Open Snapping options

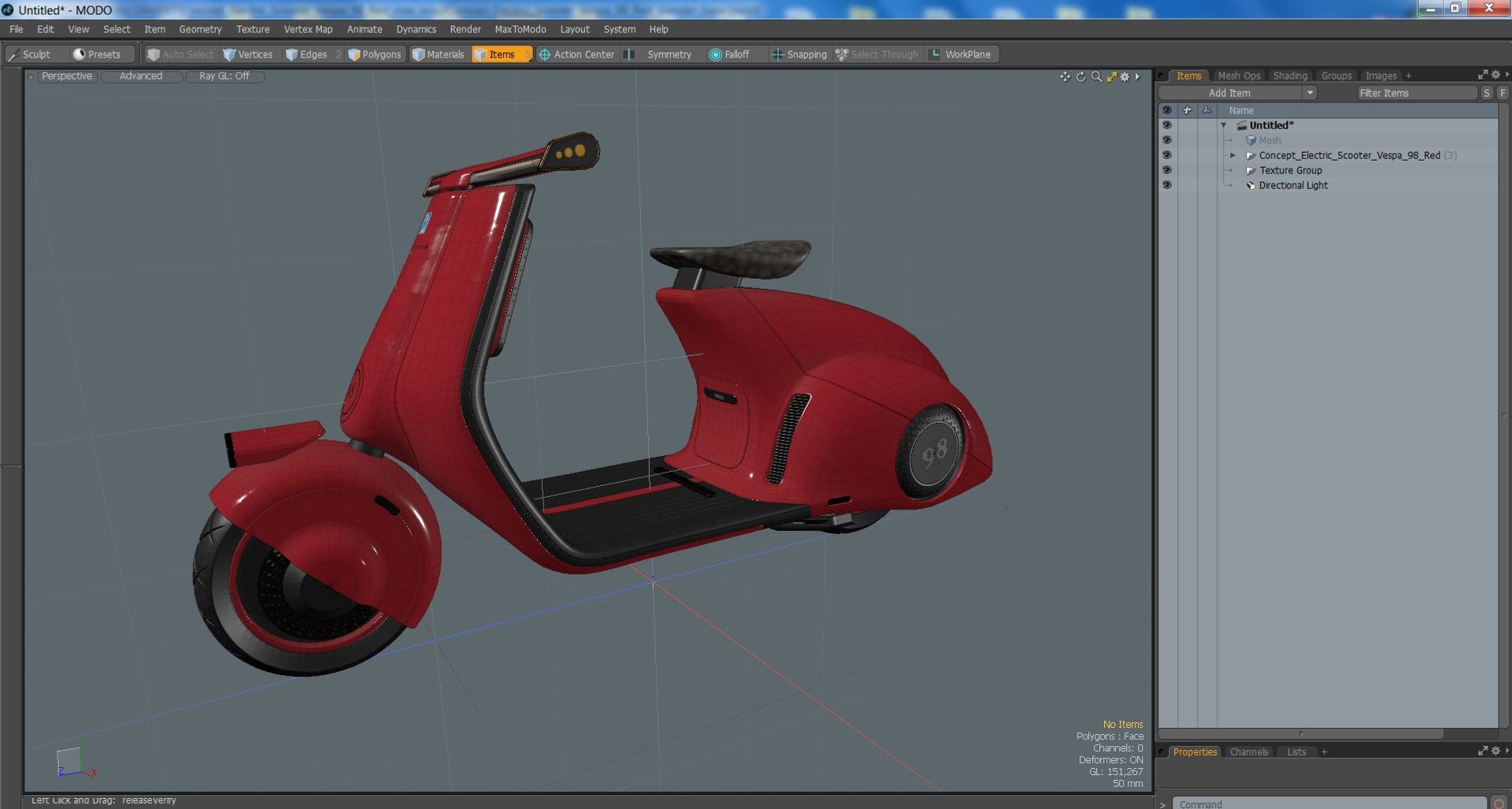(799, 54)
